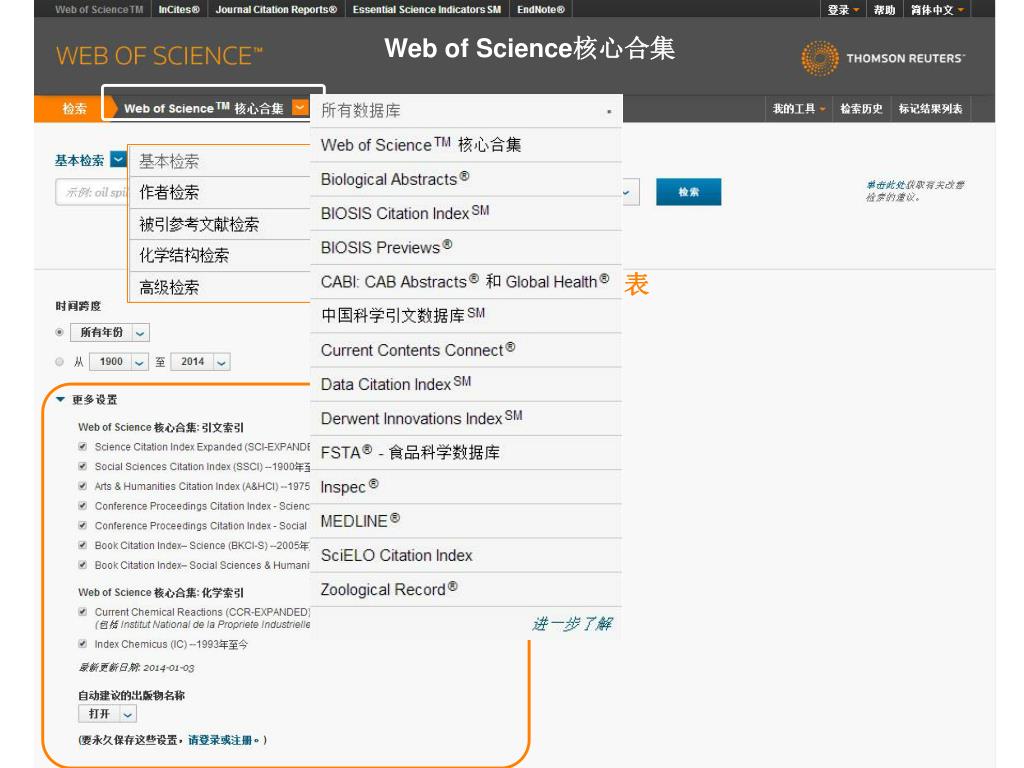Toggle Social Sciences Citation Index checkbox
Viewport: 1024px width, 768px height.
coord(82,466)
